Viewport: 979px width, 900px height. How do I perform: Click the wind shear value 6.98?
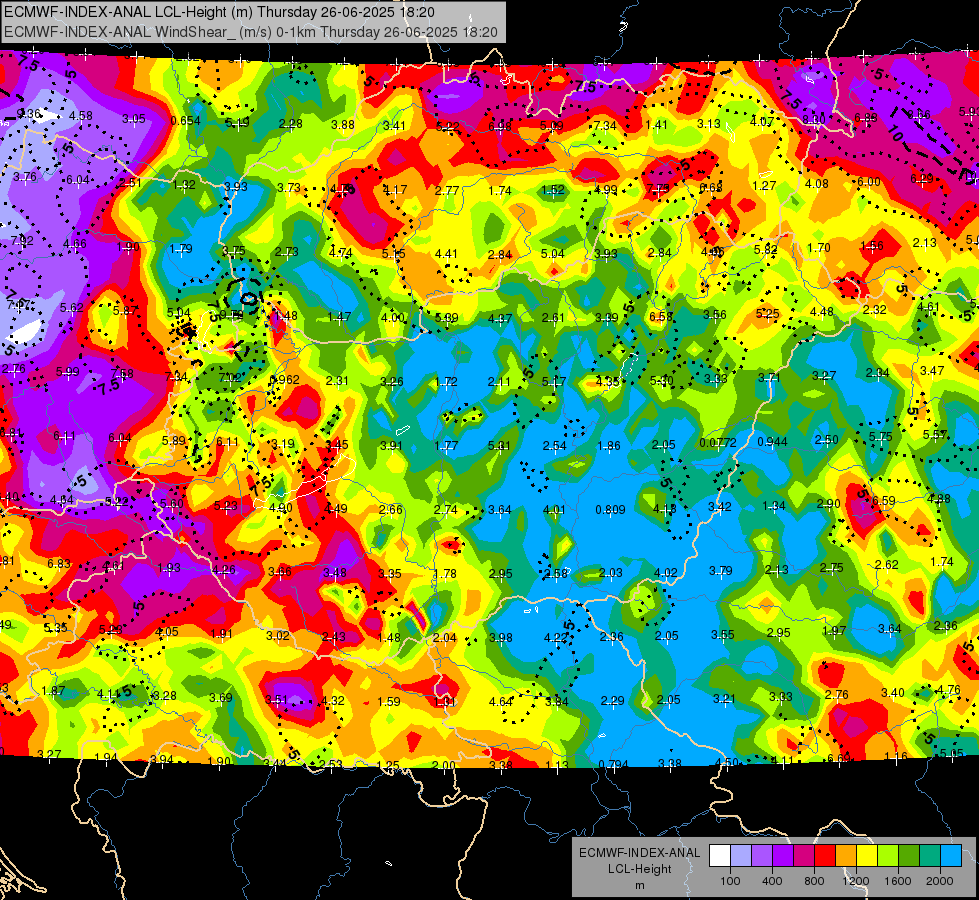click(x=499, y=127)
